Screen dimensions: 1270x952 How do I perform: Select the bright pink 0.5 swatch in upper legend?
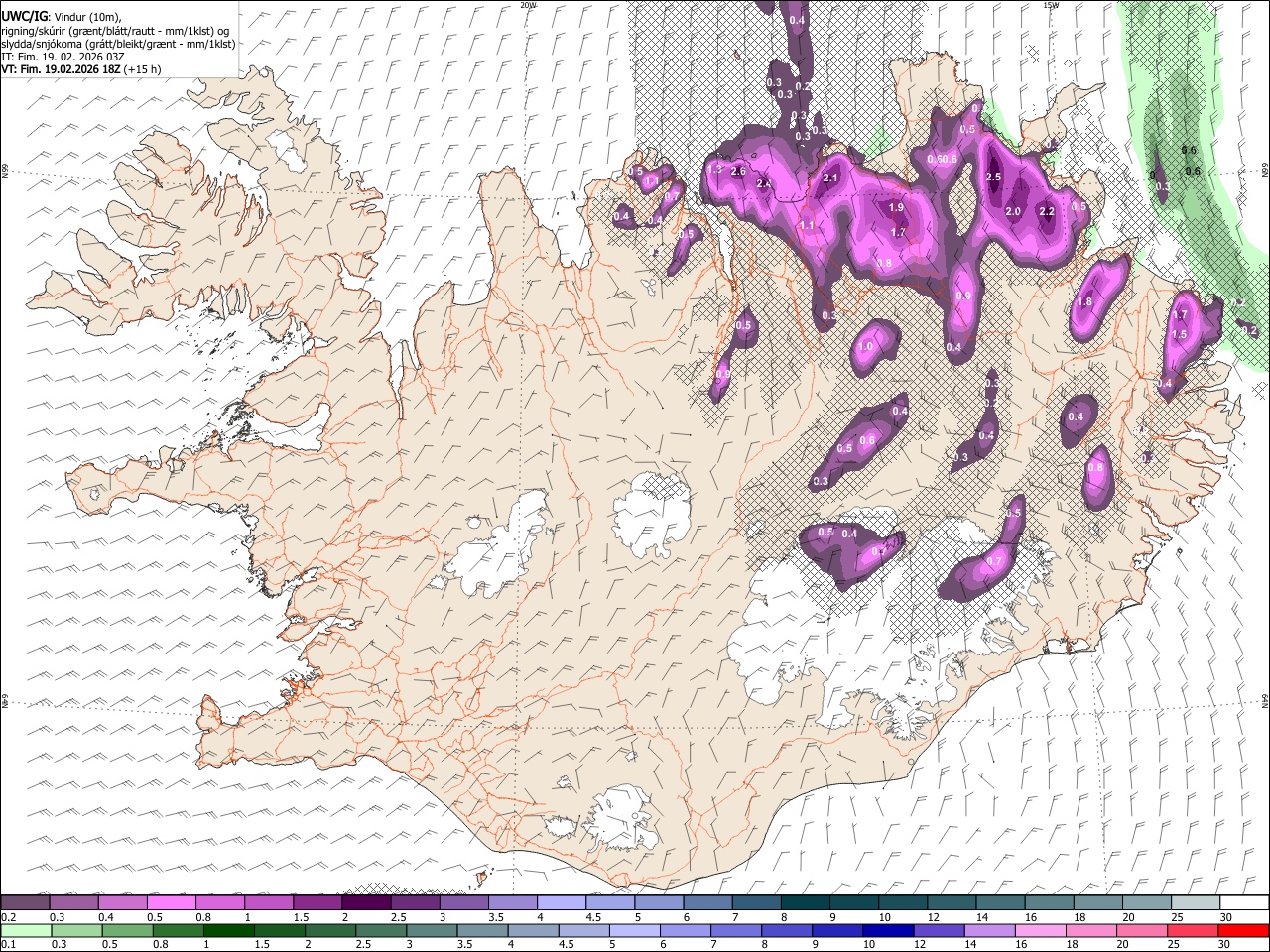pyautogui.click(x=171, y=902)
